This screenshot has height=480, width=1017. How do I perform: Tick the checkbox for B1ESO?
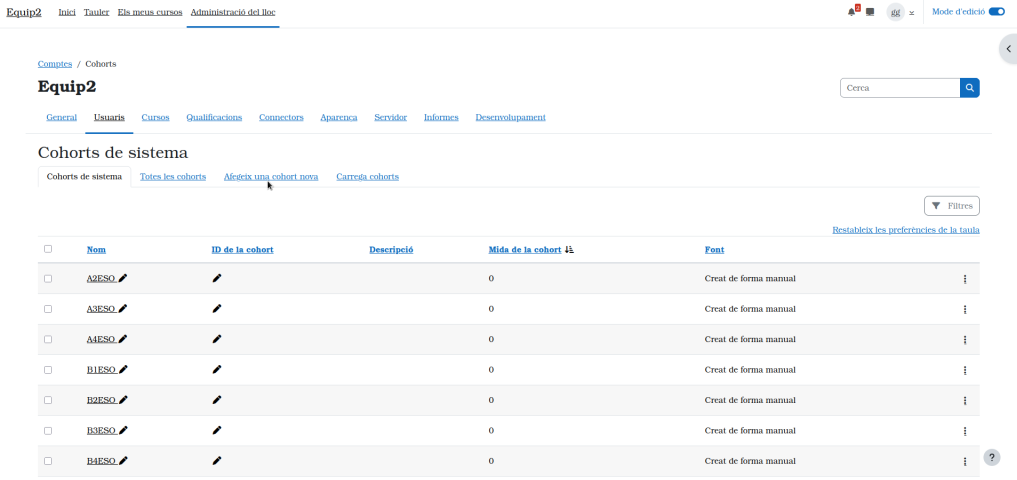click(48, 370)
